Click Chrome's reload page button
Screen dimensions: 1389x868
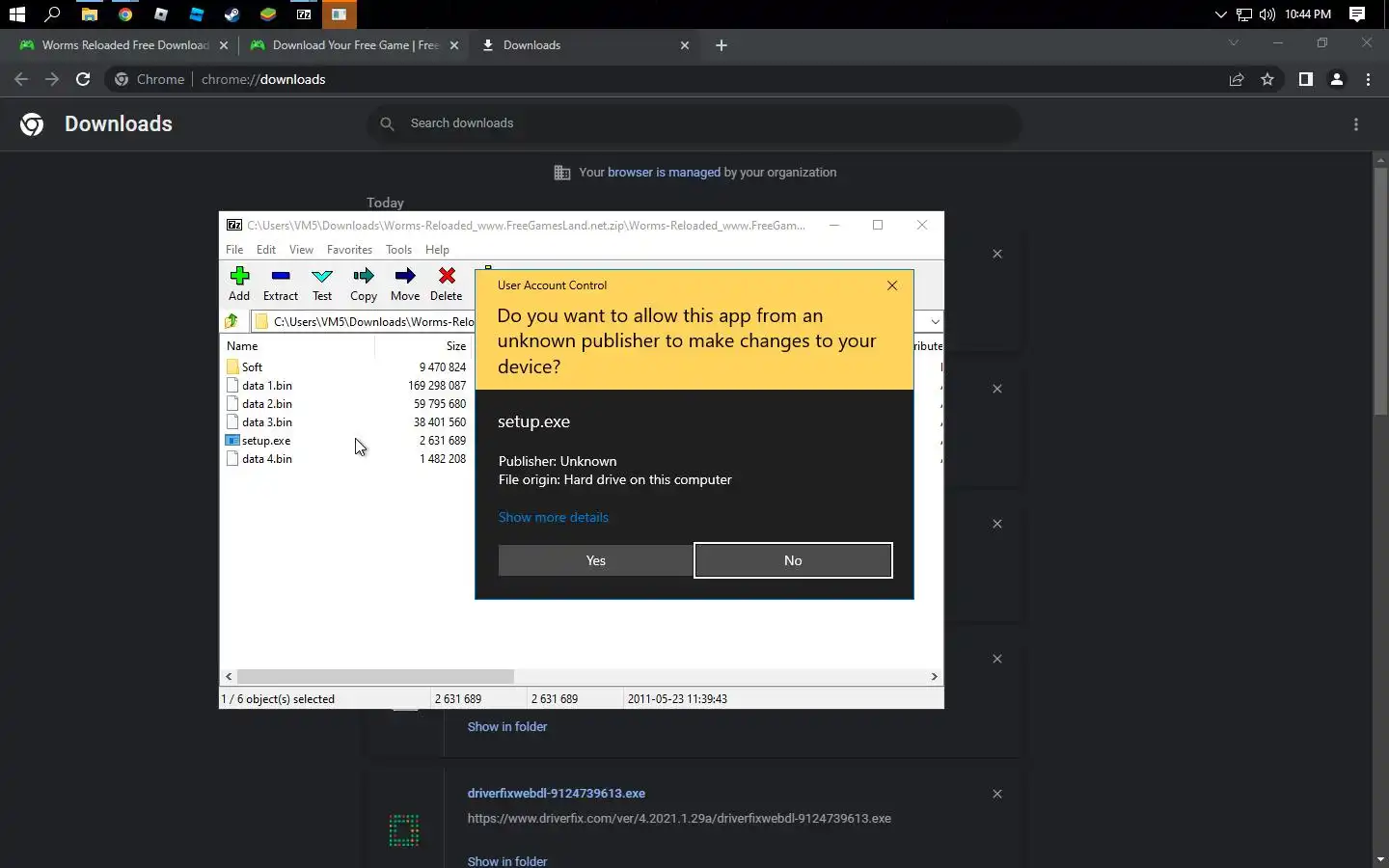[x=83, y=79]
